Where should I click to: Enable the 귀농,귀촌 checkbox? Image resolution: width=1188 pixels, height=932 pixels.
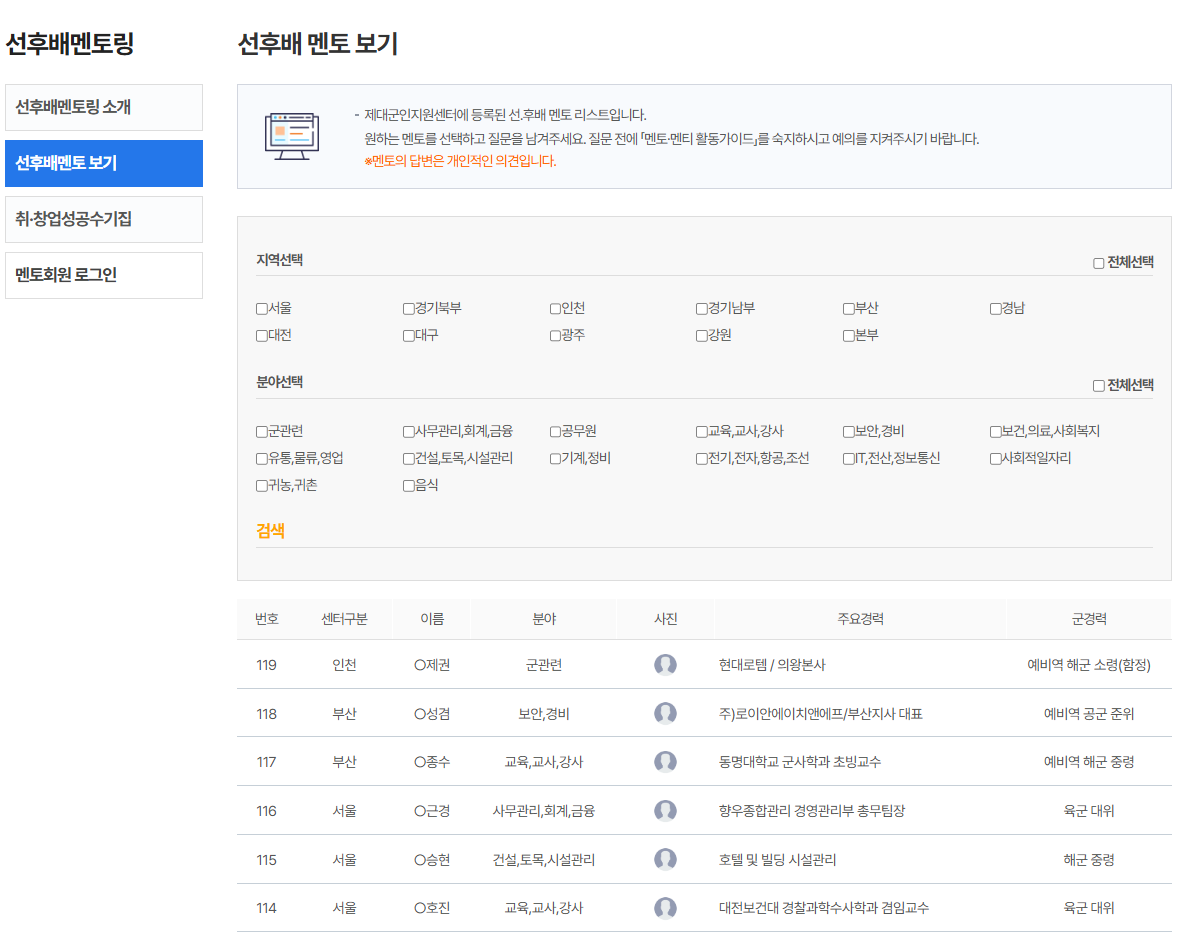pyautogui.click(x=261, y=486)
